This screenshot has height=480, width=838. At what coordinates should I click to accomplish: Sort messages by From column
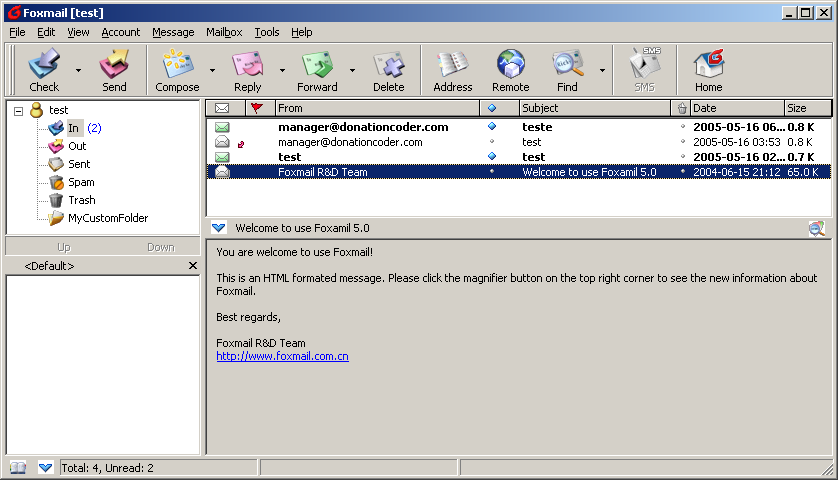click(377, 108)
